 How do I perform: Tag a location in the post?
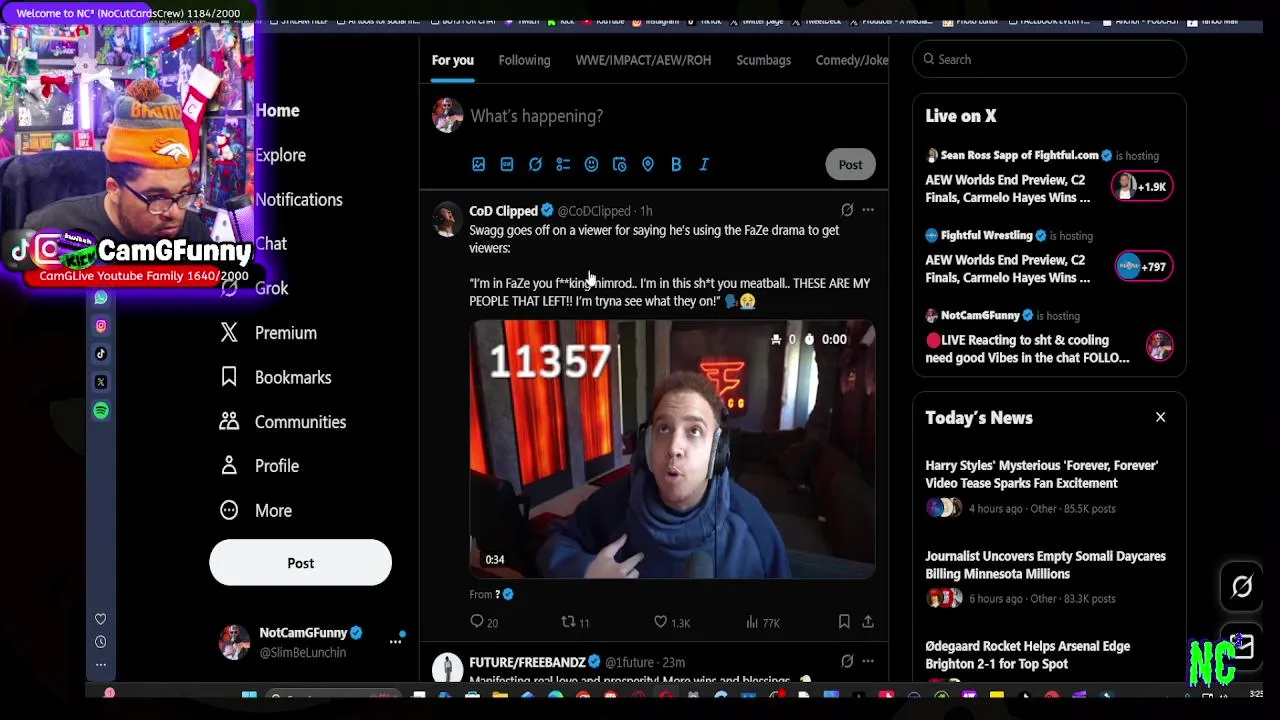(648, 164)
